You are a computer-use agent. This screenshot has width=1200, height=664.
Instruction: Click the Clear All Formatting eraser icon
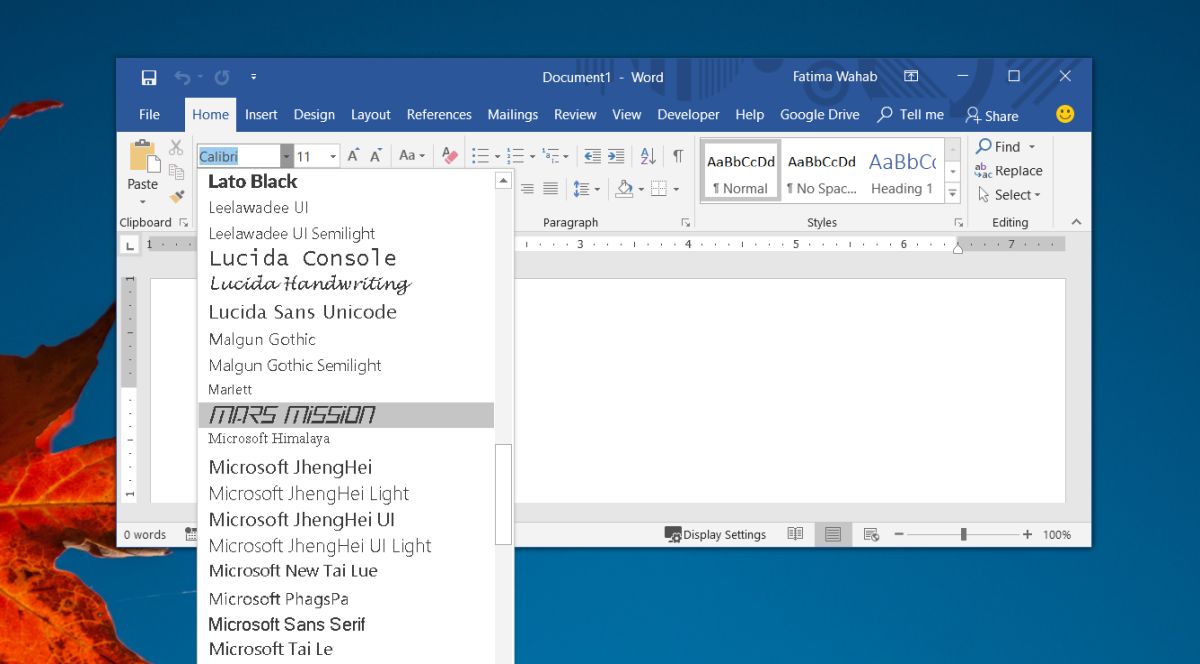click(449, 156)
